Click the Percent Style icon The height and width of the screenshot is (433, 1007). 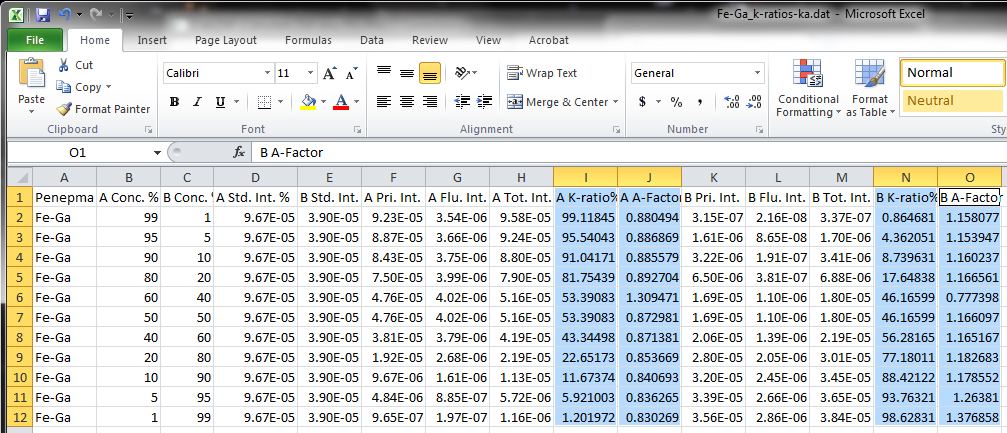tap(676, 102)
